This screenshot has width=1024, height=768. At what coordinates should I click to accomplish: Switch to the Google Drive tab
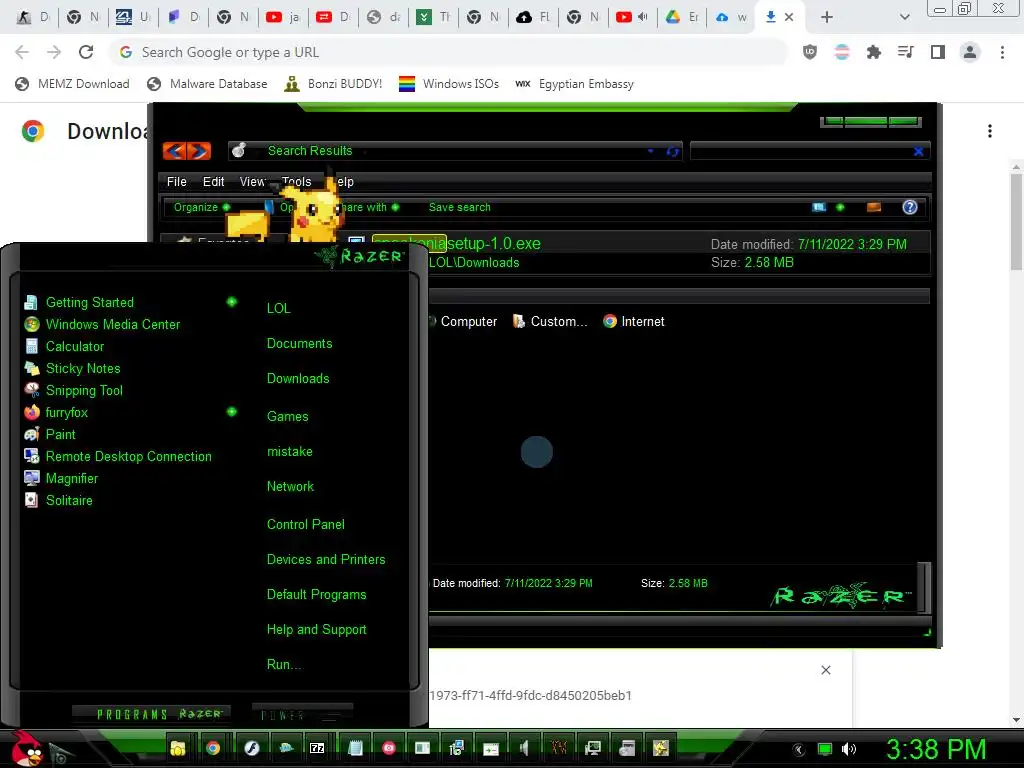682,18
